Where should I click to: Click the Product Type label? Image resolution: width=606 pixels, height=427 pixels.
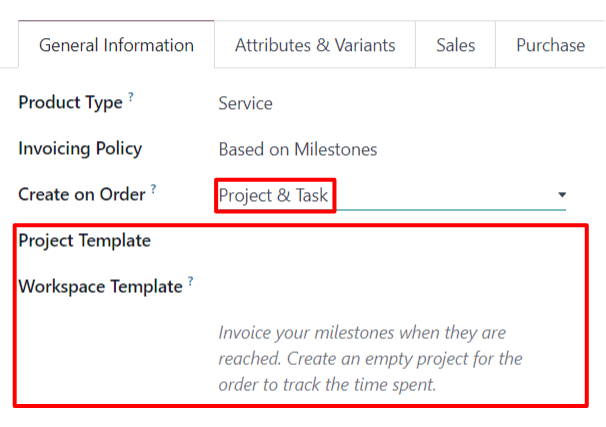[x=70, y=102]
